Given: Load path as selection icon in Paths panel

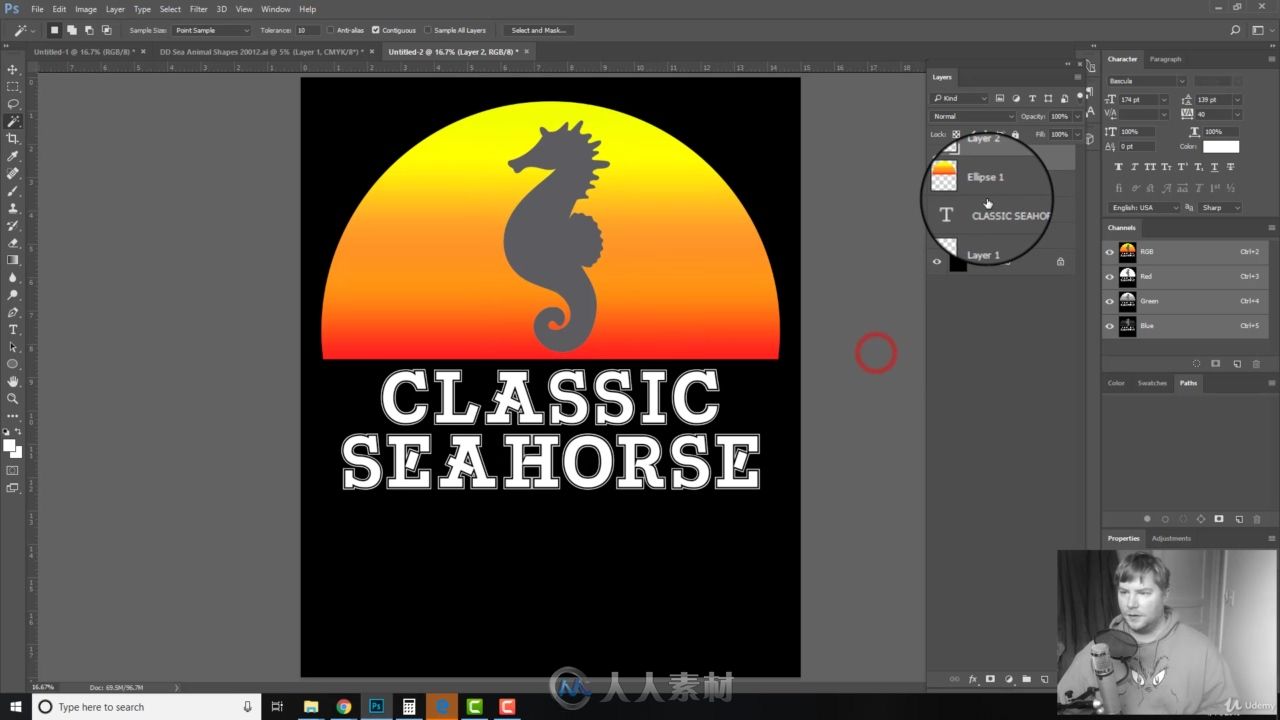Looking at the screenshot, I should 1183,519.
